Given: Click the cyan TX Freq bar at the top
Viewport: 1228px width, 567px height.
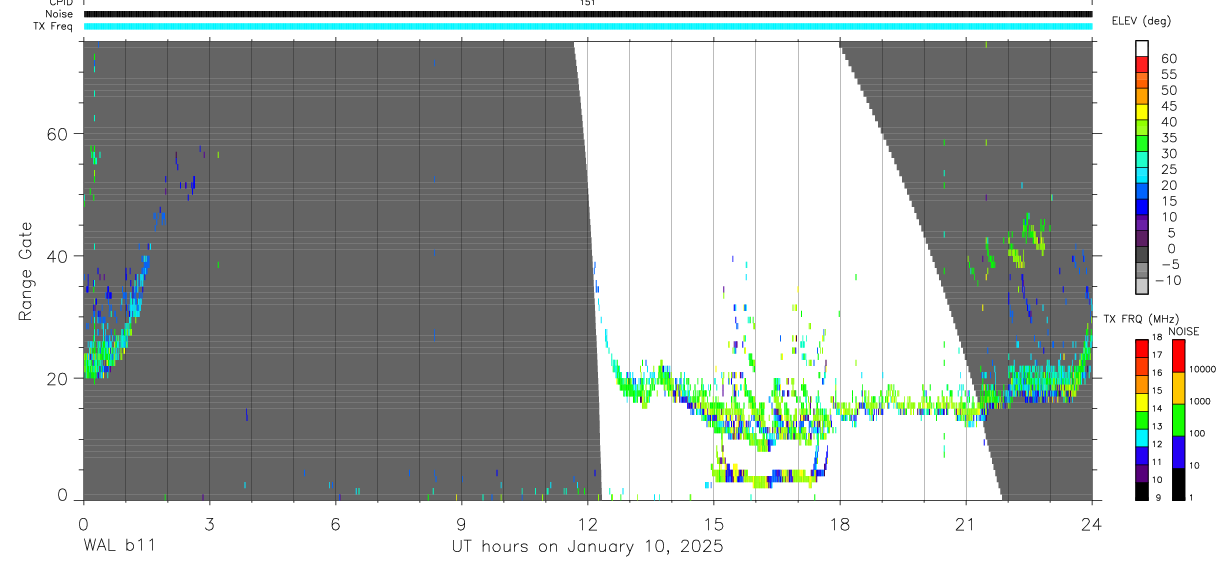Looking at the screenshot, I should [x=588, y=26].
